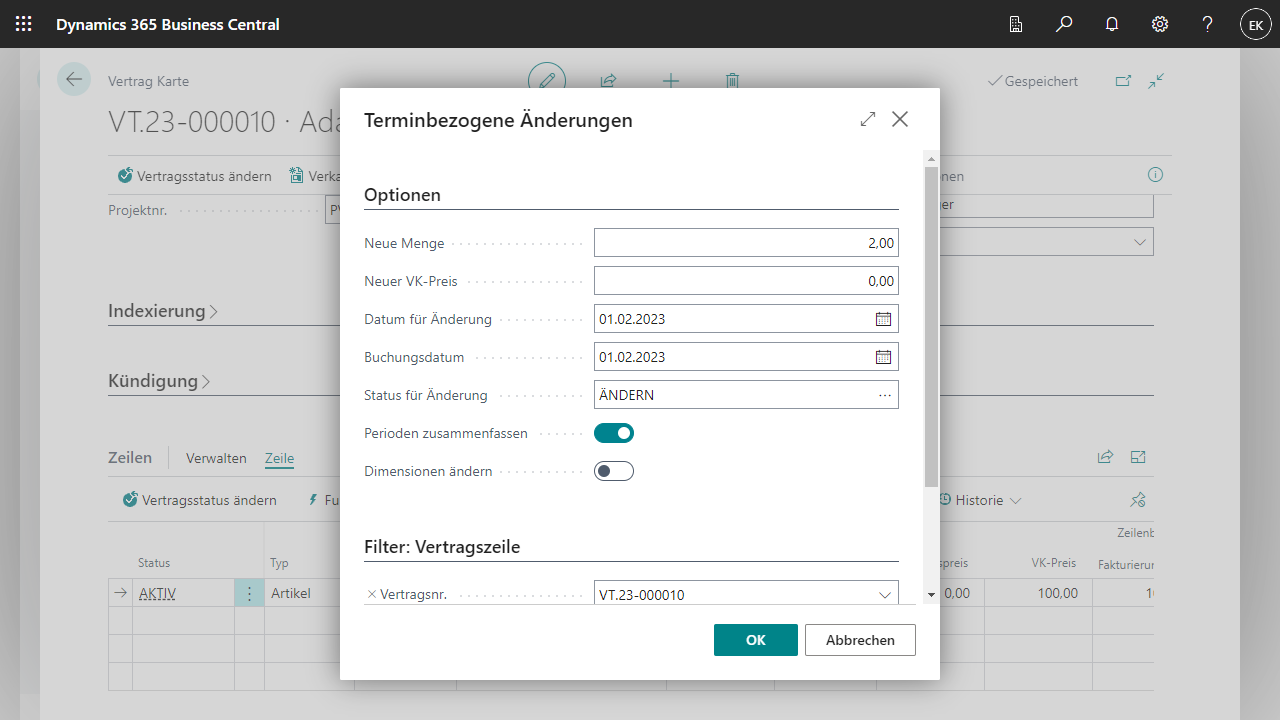Open the app launcher waffle menu

[23, 24]
